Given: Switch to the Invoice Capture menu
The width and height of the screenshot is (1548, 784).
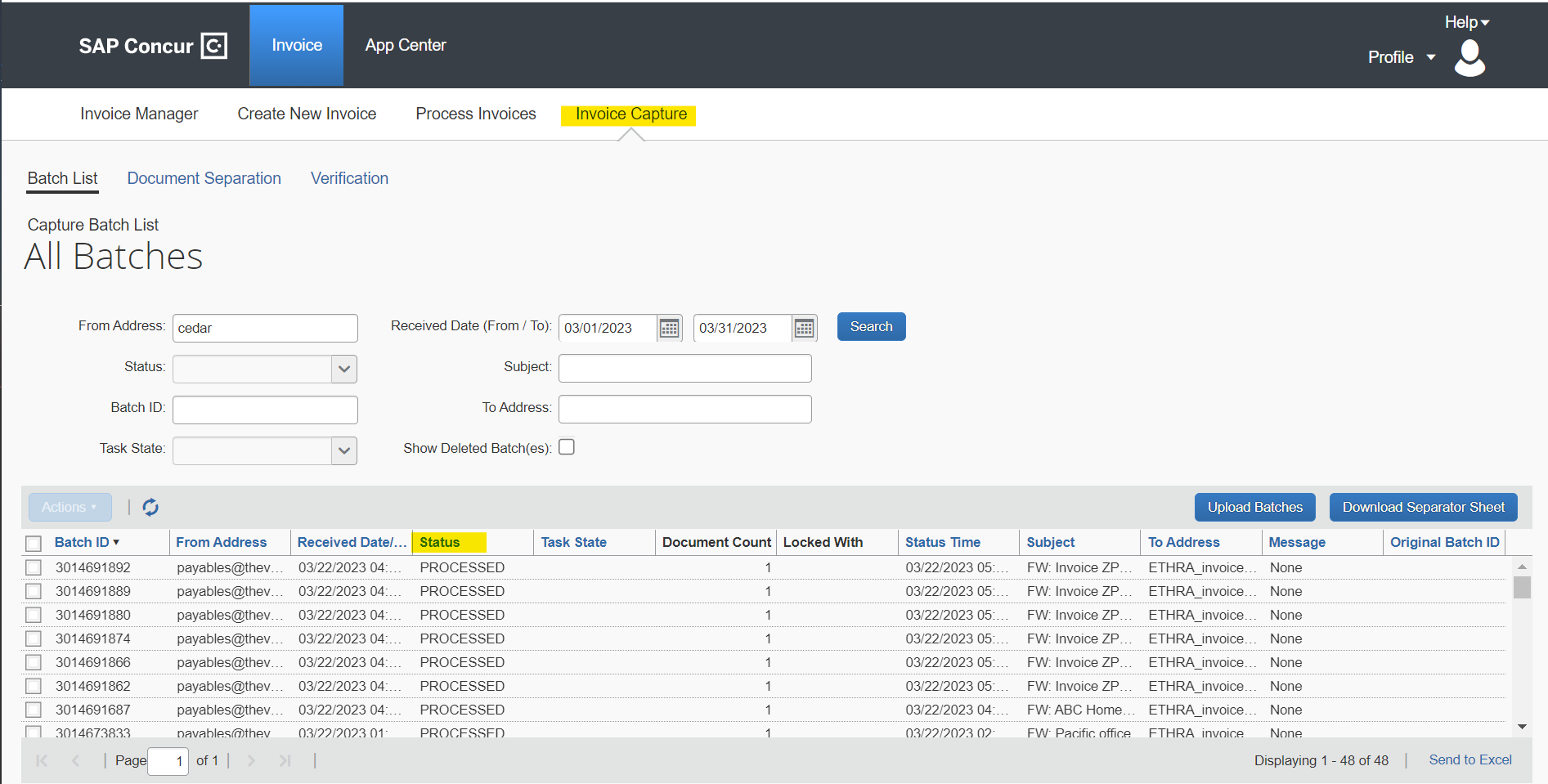Looking at the screenshot, I should tap(631, 114).
